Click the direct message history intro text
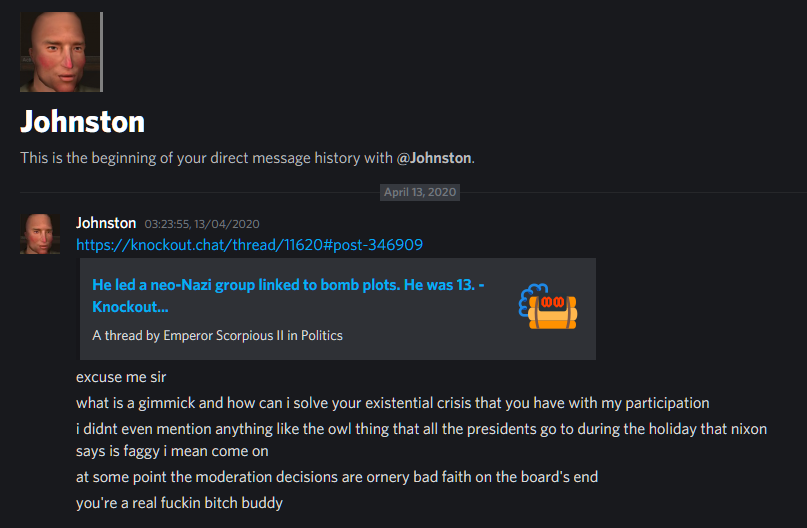This screenshot has height=528, width=807. click(x=247, y=157)
